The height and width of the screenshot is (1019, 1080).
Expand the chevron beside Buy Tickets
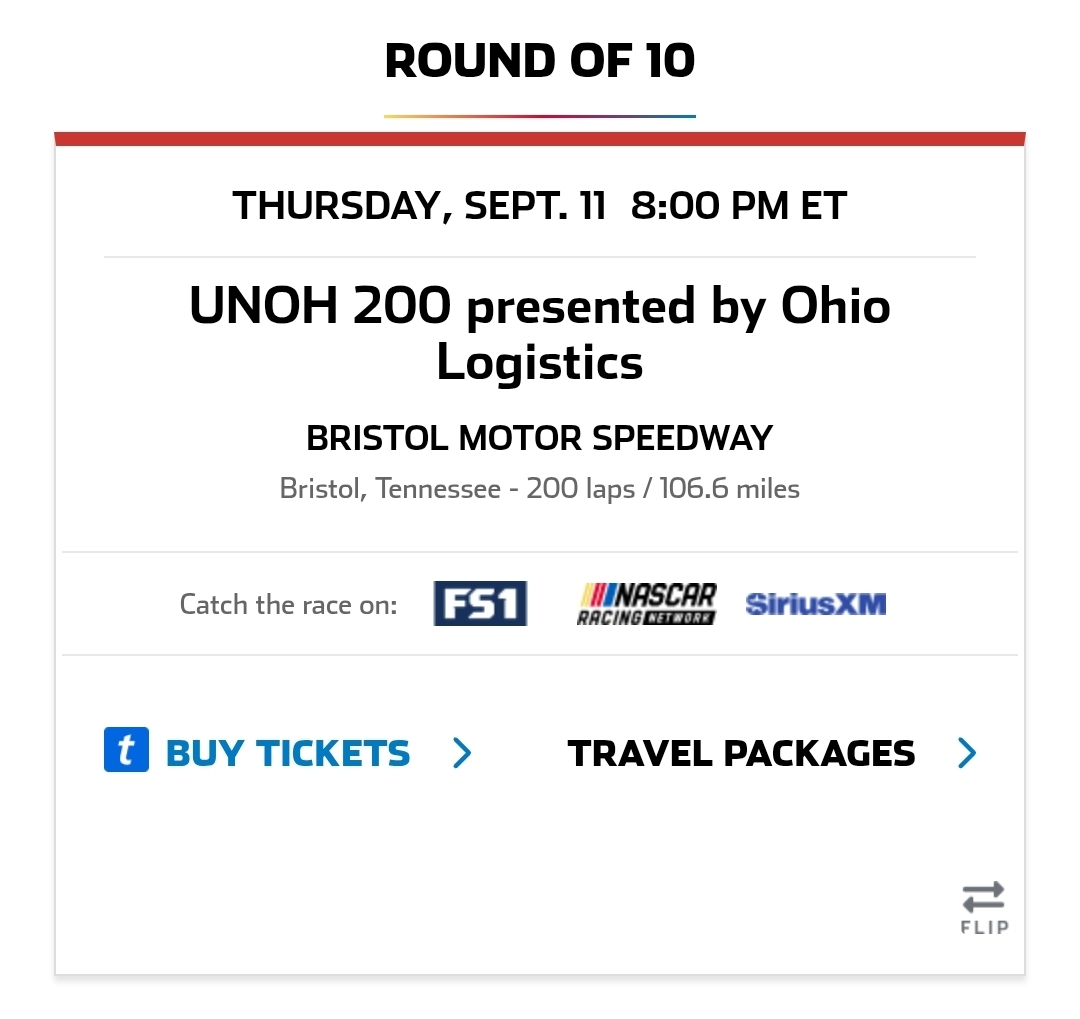tap(462, 752)
